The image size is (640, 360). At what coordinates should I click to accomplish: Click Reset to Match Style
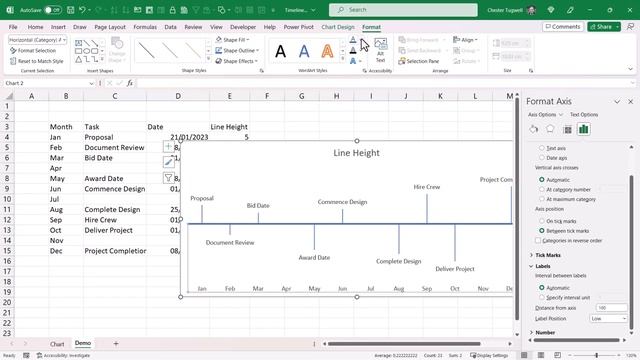pyautogui.click(x=37, y=61)
